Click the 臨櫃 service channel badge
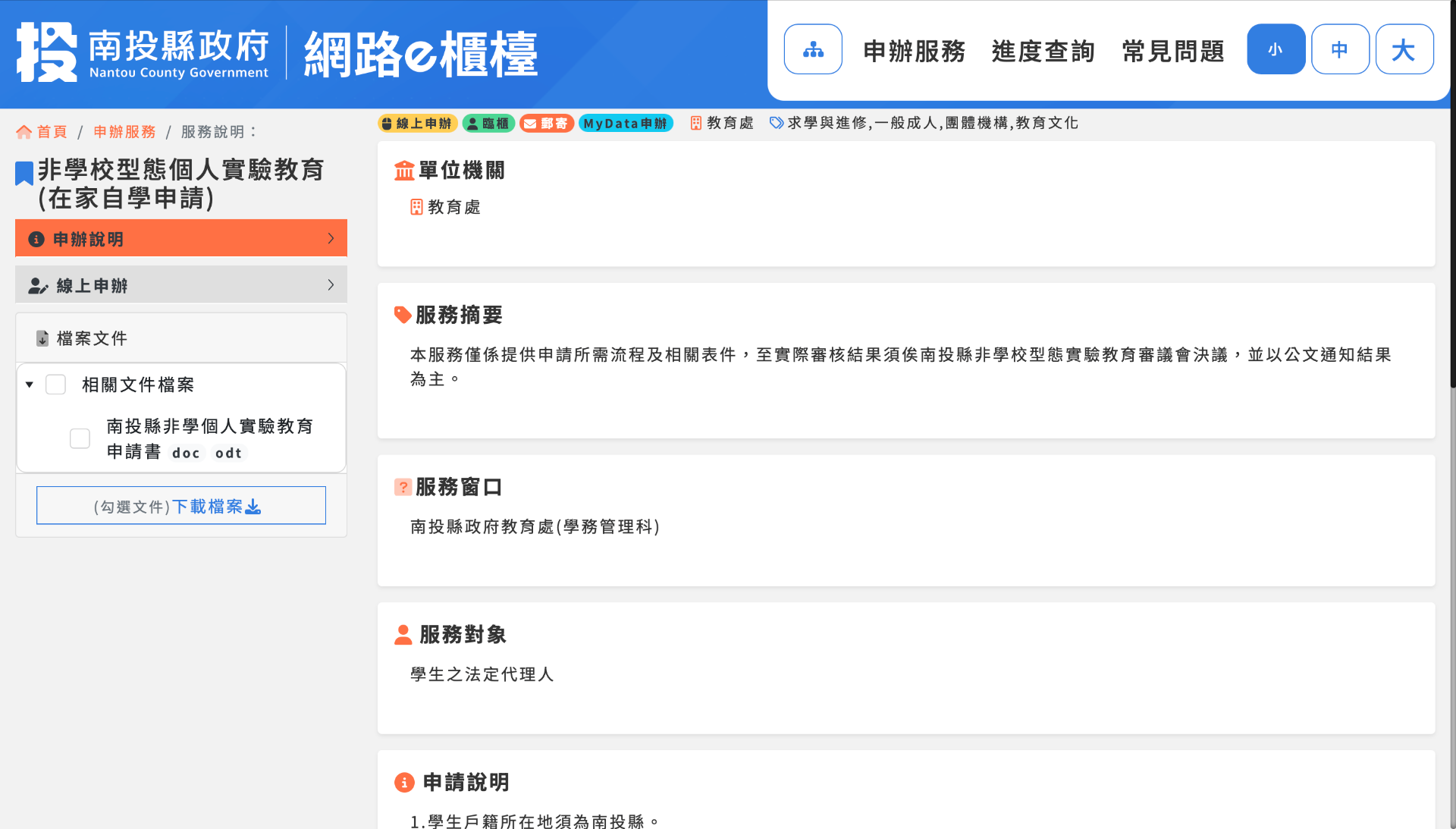Image resolution: width=1456 pixels, height=829 pixels. click(x=488, y=123)
